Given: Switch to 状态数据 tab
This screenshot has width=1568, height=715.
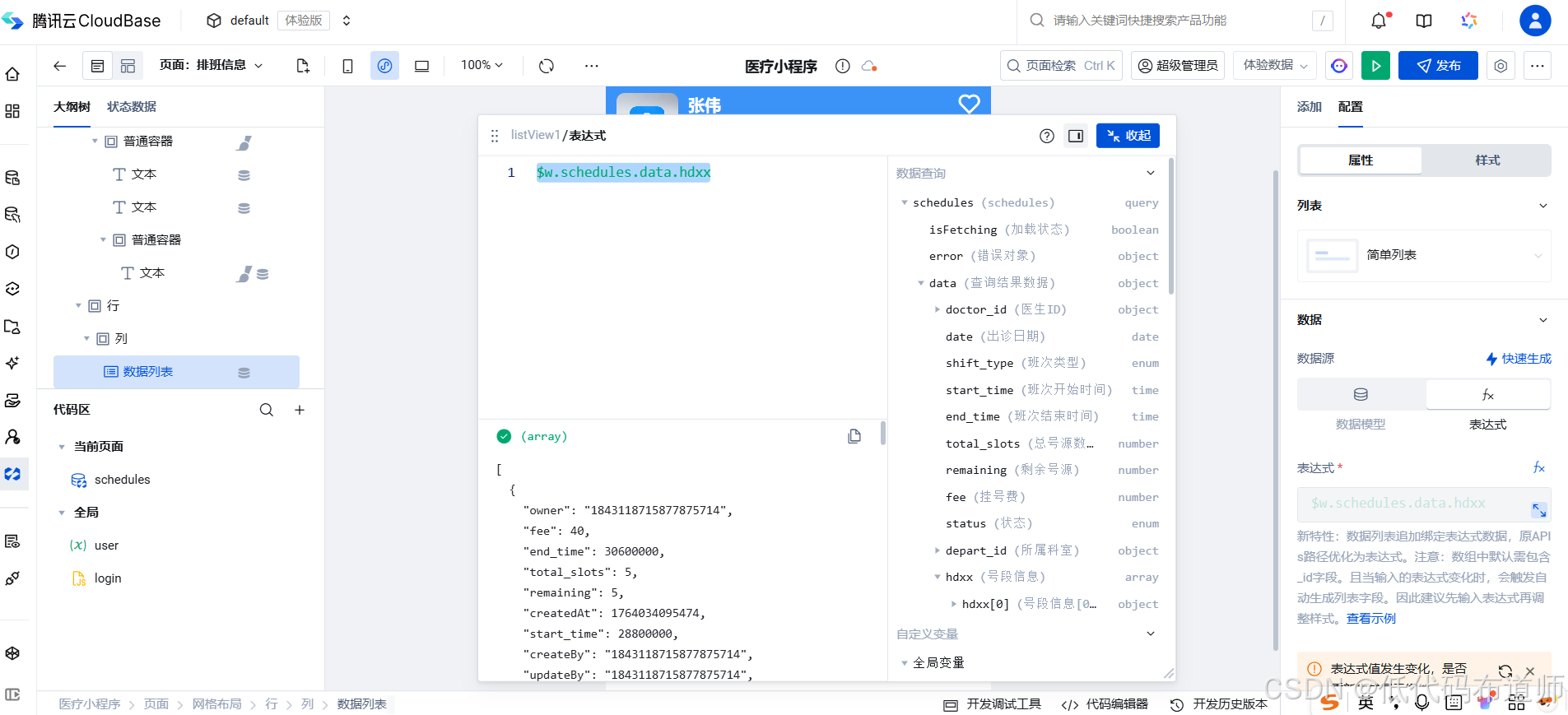Looking at the screenshot, I should (132, 107).
